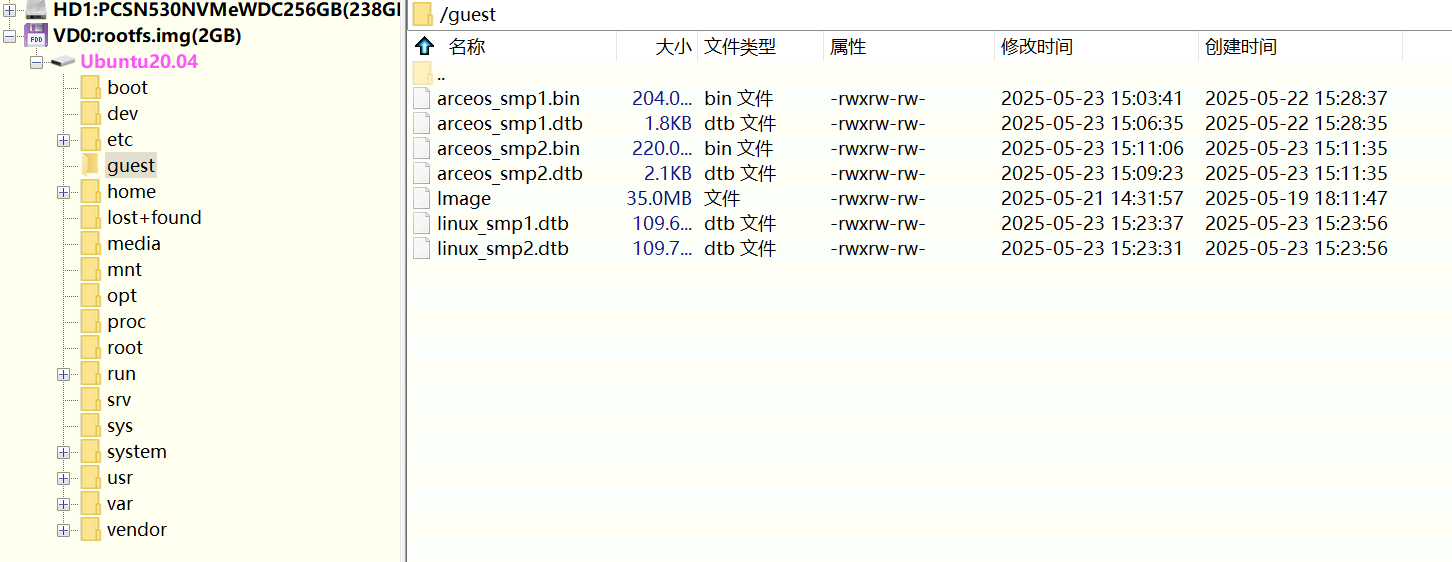Click the HD1 hard disk drive icon
Image resolution: width=1452 pixels, height=562 pixels.
(37, 10)
